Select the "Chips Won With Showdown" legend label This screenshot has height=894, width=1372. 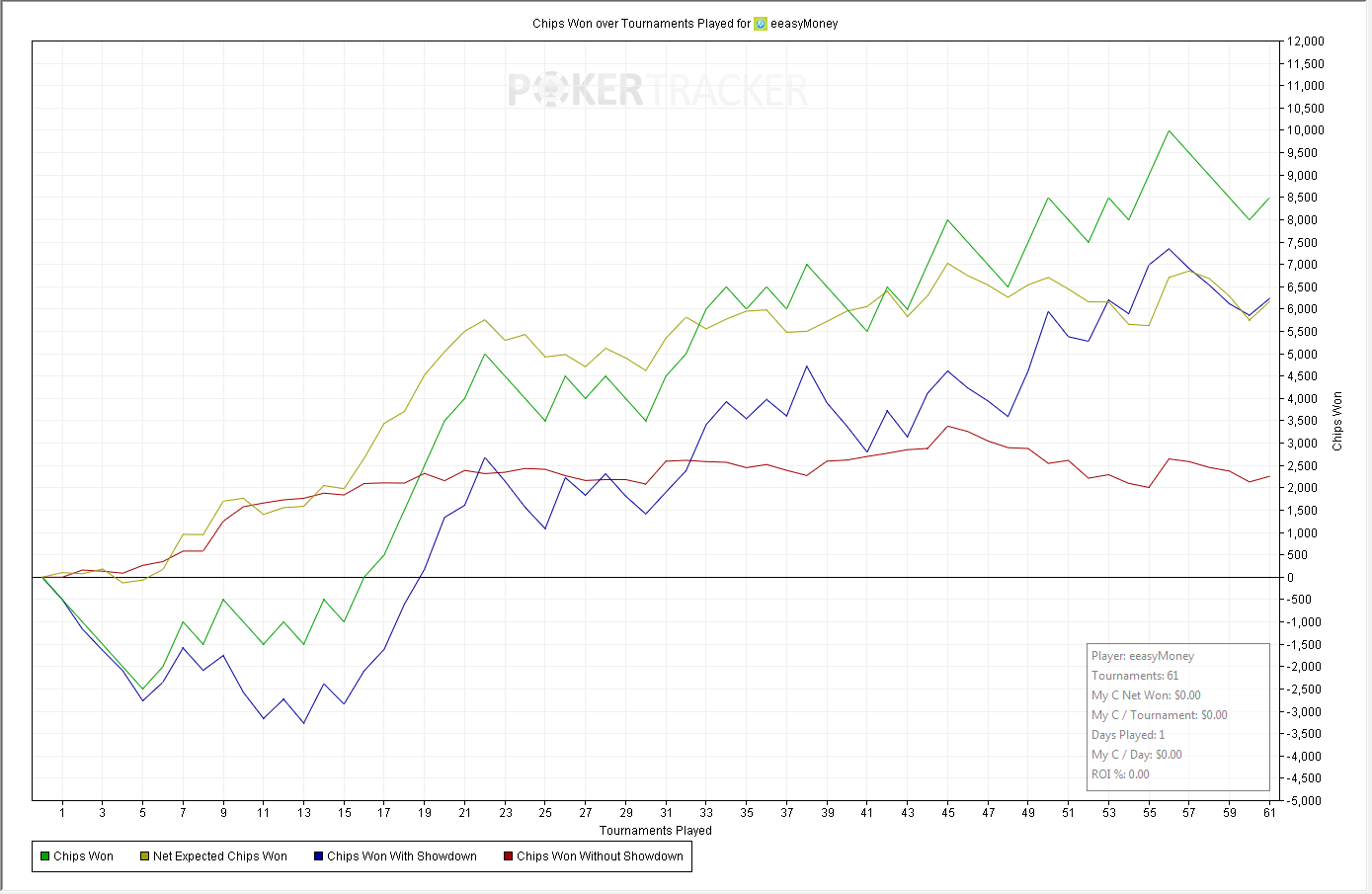[401, 856]
